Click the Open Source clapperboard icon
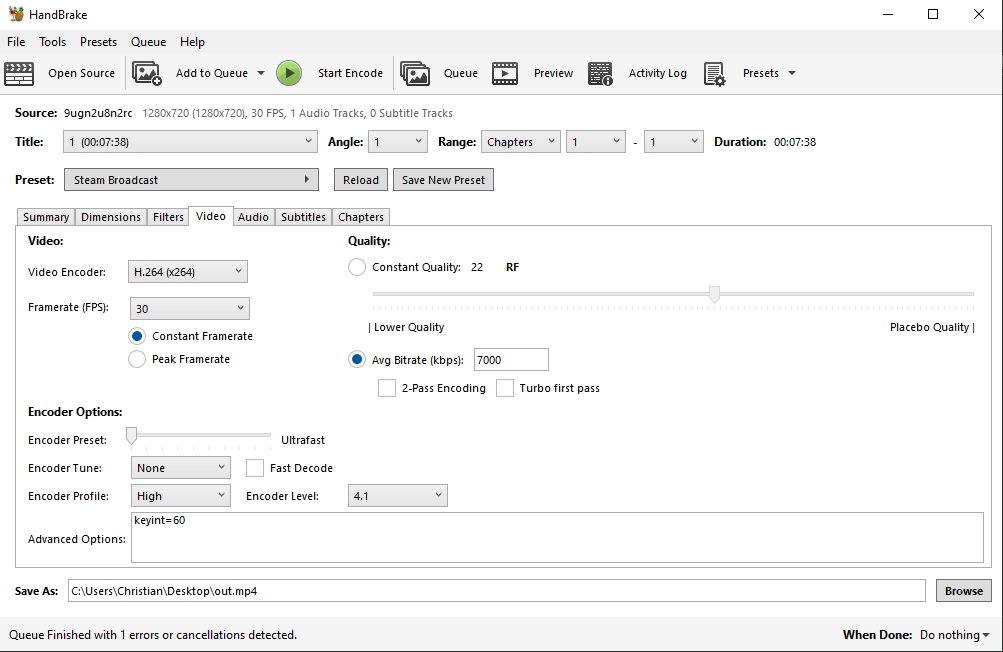This screenshot has width=1003, height=652. [x=19, y=74]
